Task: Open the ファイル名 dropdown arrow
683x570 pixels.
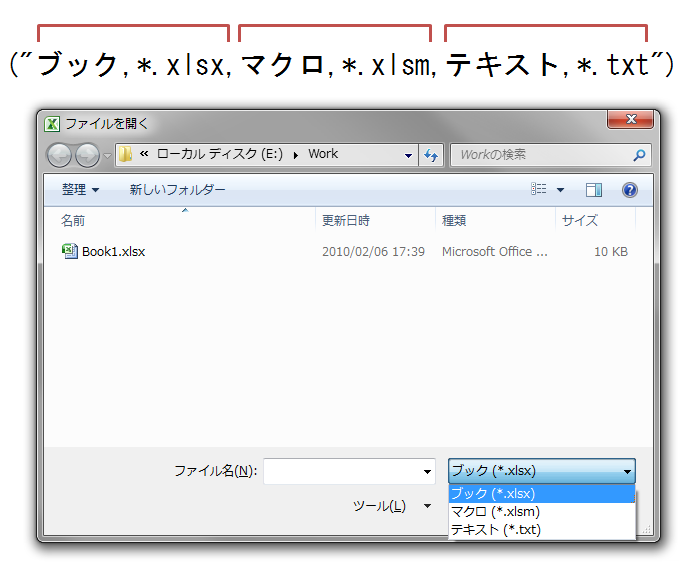Action: tap(427, 472)
